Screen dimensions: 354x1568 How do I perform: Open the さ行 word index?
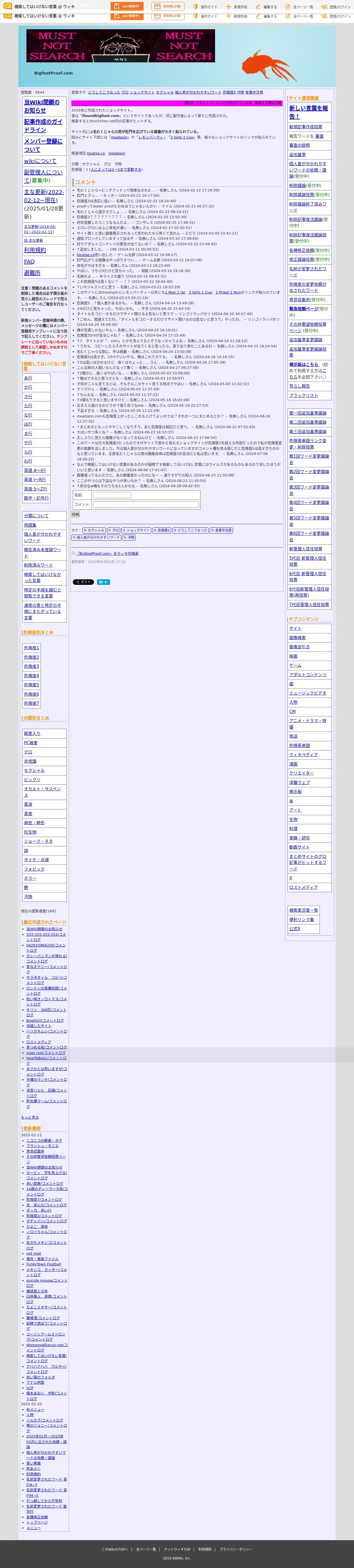click(x=28, y=396)
